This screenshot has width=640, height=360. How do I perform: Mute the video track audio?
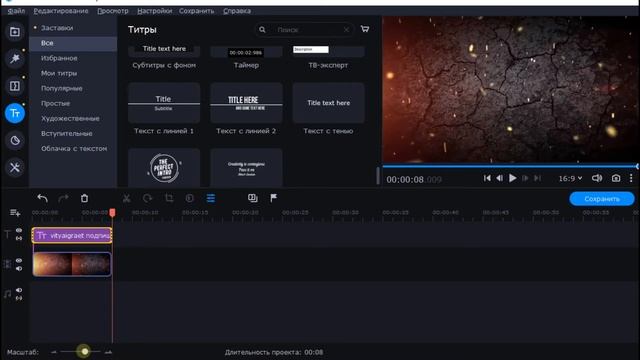(x=19, y=269)
